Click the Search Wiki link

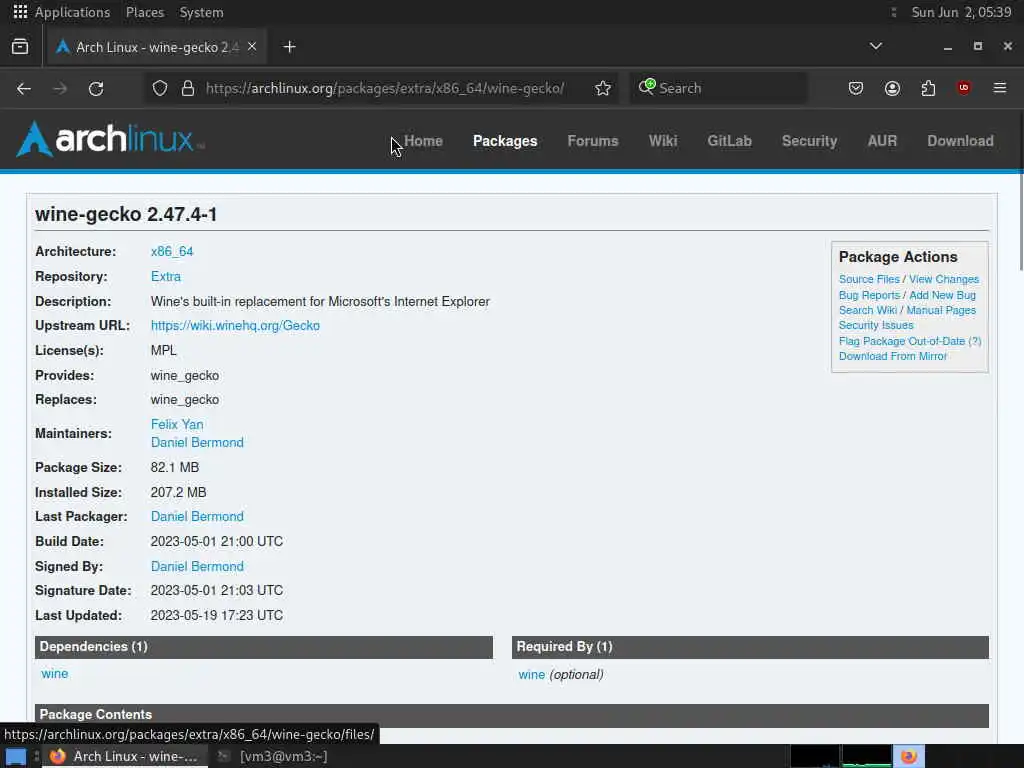pos(868,310)
